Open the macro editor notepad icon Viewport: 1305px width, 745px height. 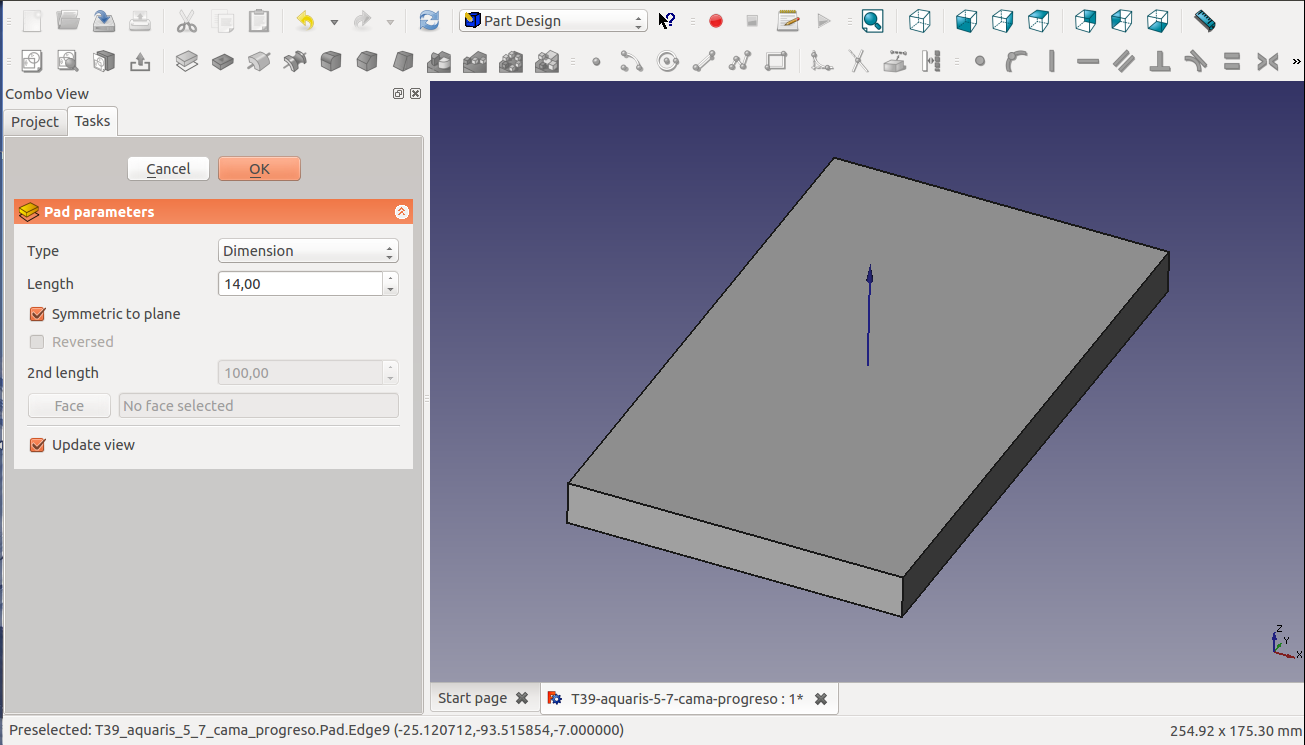[788, 21]
